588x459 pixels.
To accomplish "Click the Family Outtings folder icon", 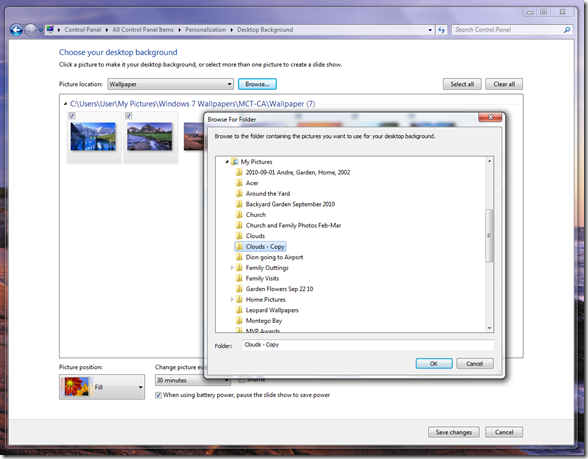I will point(239,268).
